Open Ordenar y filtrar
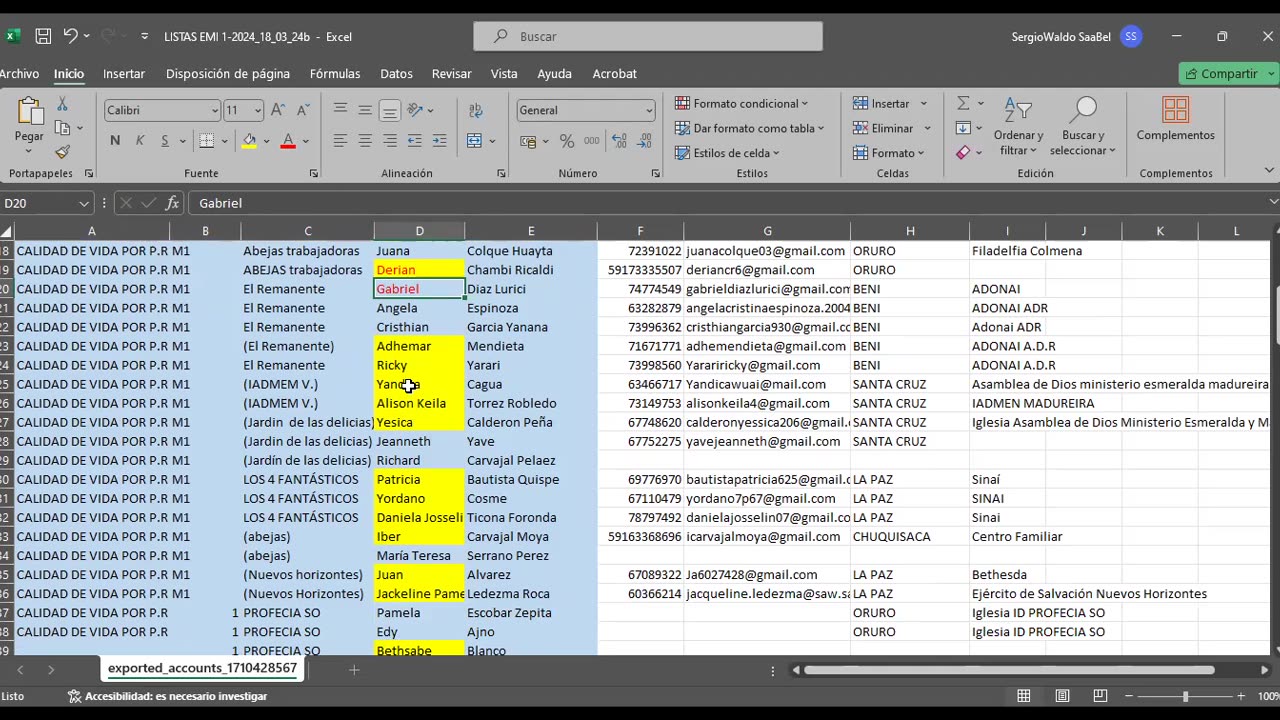Screen dimensions: 1280x720 coord(1018,127)
